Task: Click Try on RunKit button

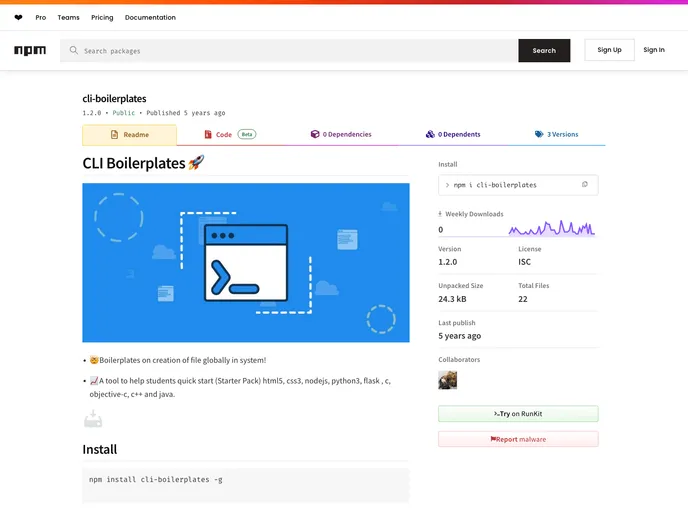Action: point(518,414)
